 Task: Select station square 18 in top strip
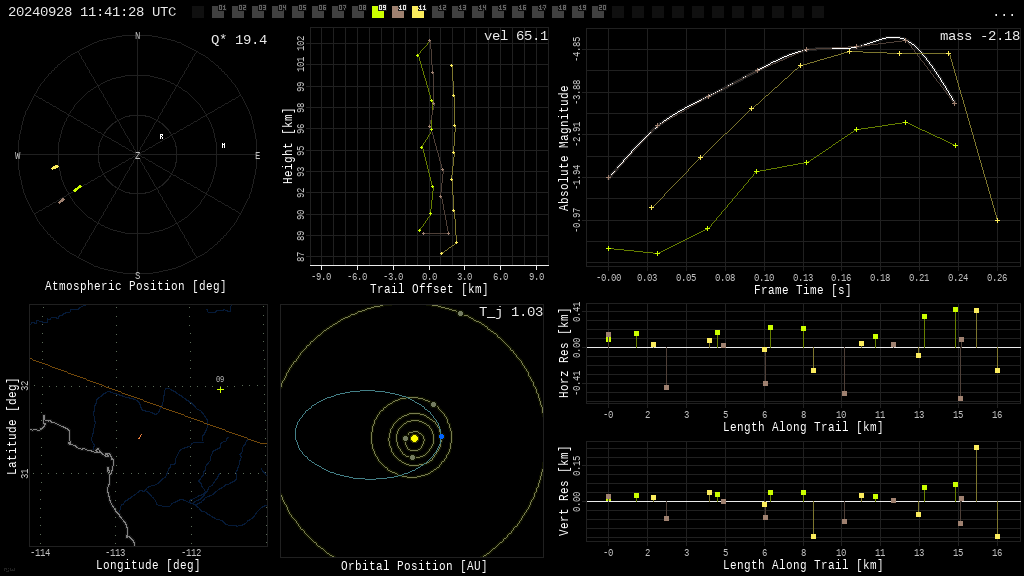557,12
